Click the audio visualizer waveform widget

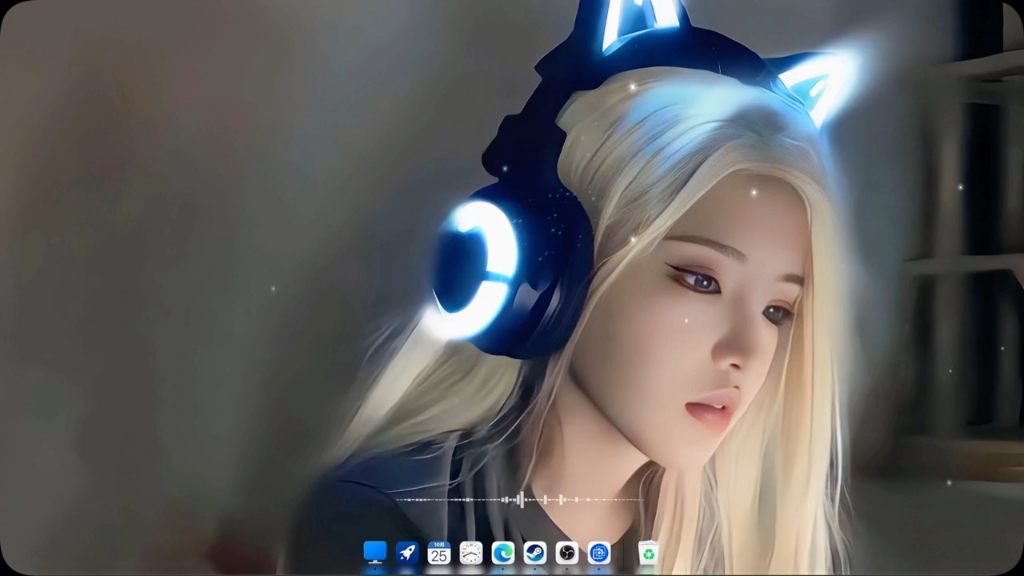[519, 500]
